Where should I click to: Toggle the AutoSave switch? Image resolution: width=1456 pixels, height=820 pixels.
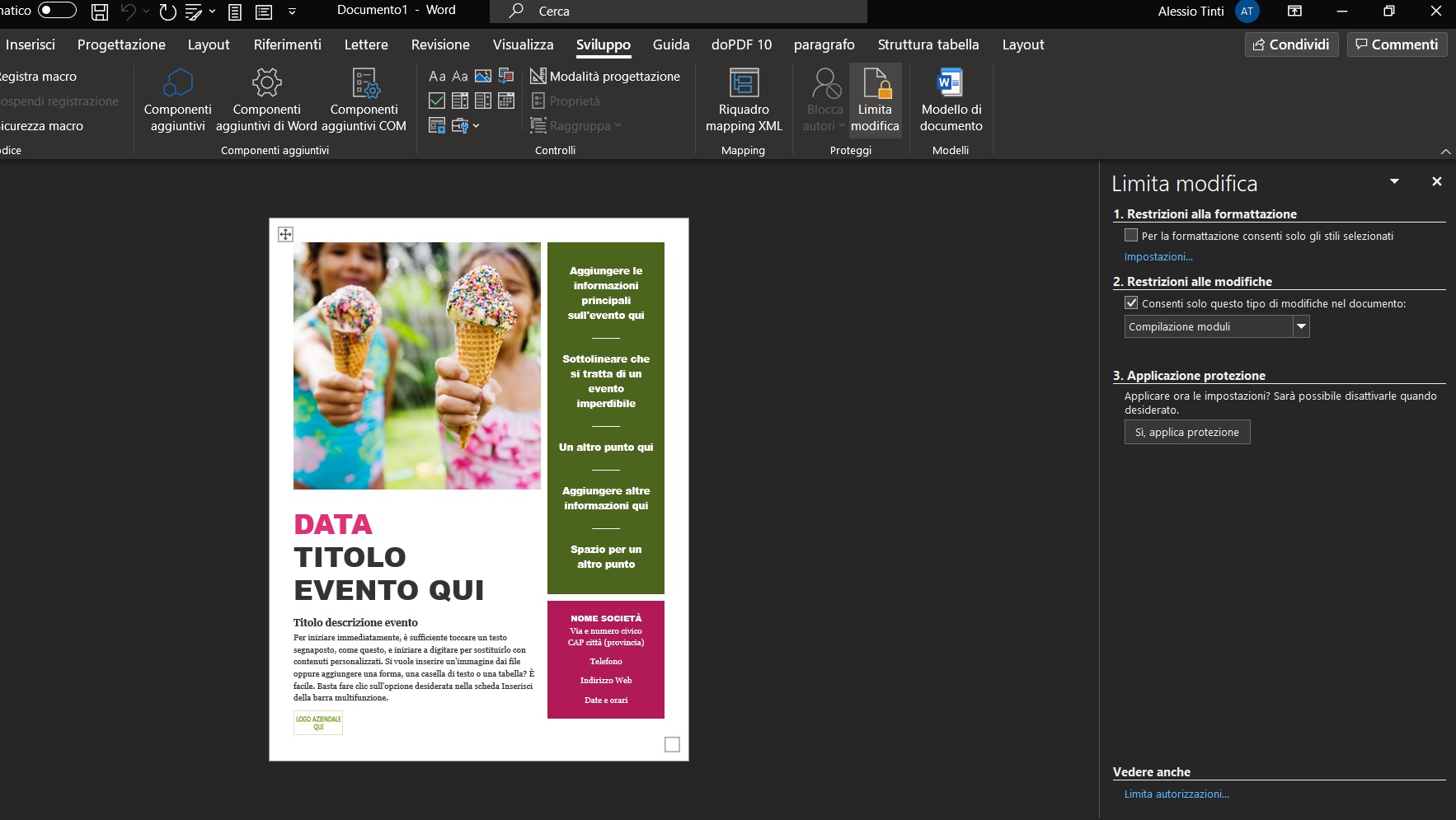pos(57,11)
